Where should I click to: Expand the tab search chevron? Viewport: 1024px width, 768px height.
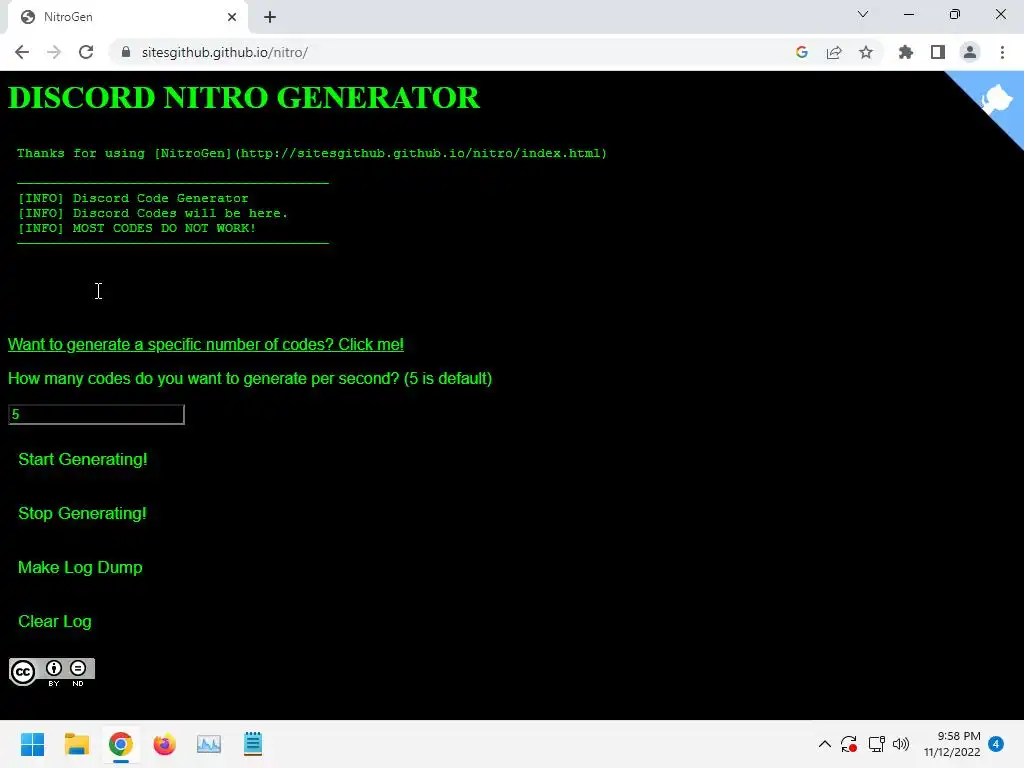point(863,14)
